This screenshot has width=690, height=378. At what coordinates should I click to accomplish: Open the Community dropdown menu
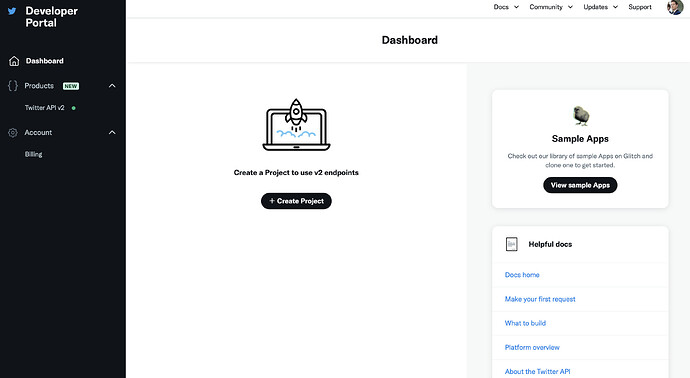coord(551,7)
